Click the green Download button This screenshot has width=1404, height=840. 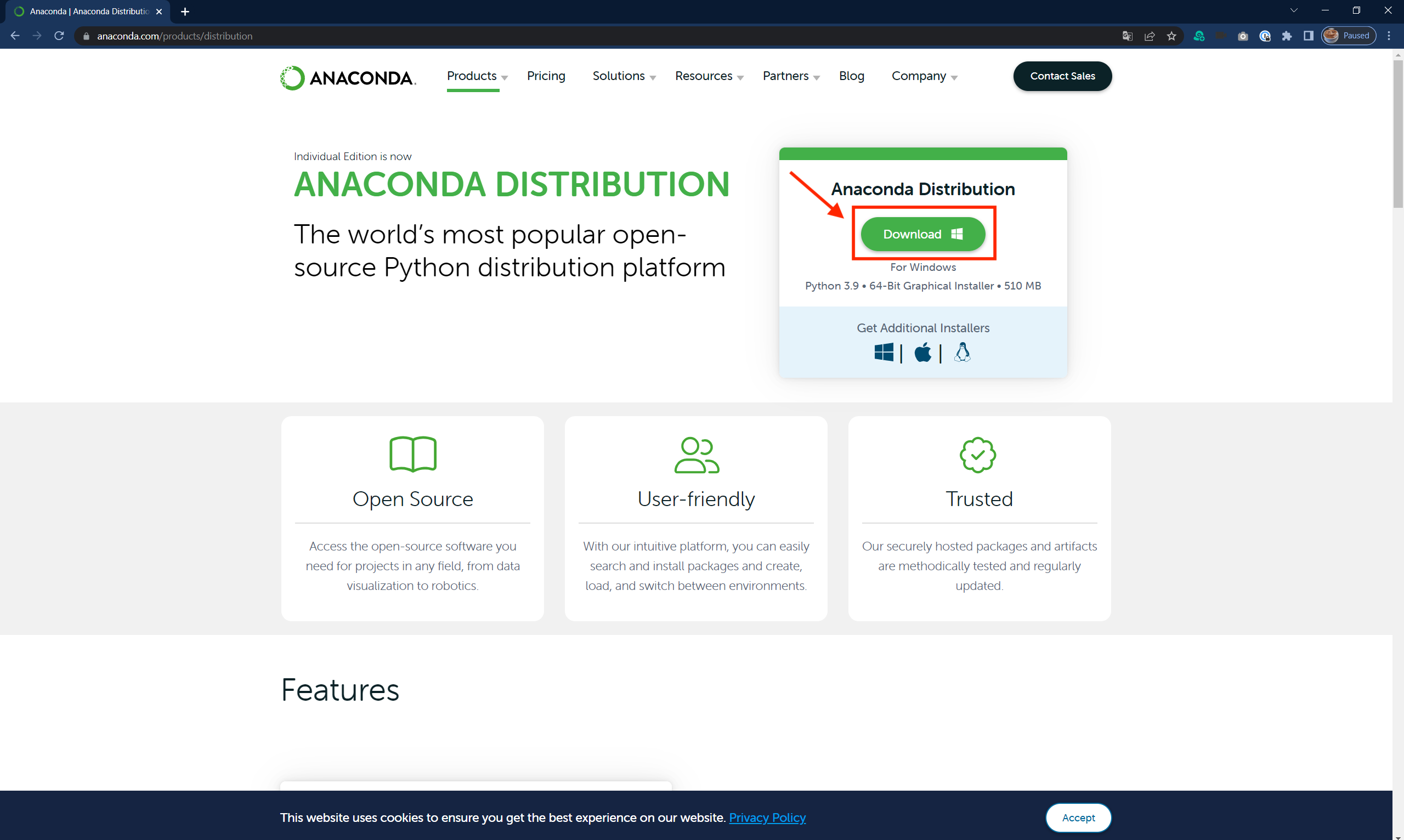coord(922,234)
